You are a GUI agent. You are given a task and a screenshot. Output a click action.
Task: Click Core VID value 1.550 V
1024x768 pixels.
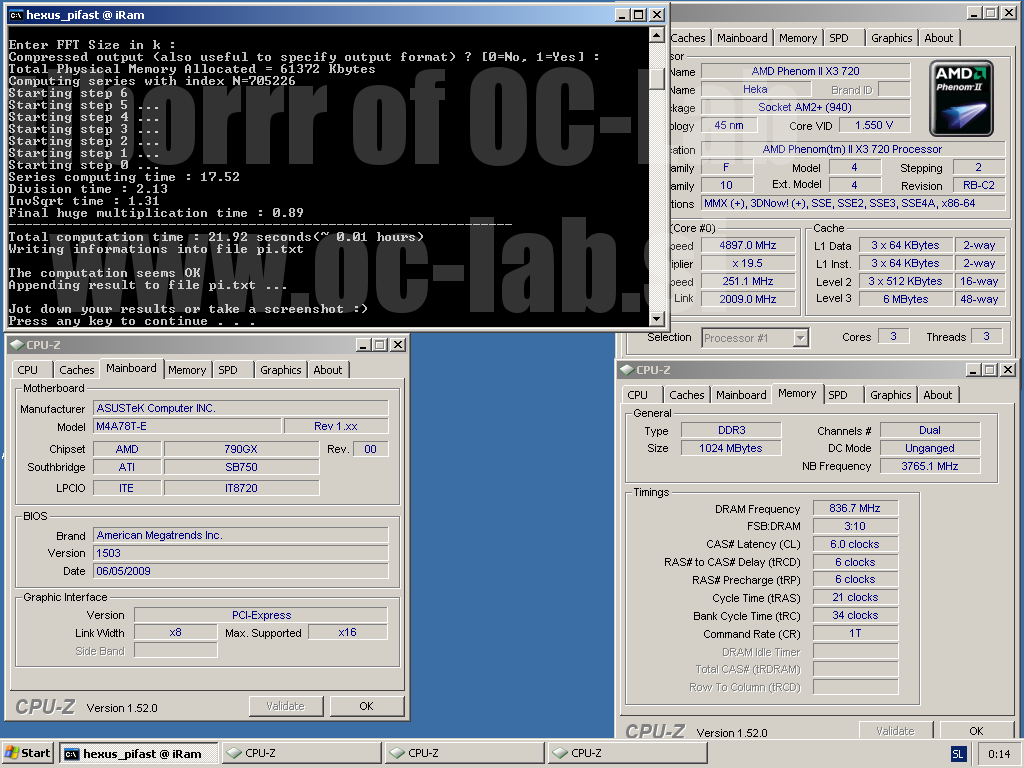point(874,125)
